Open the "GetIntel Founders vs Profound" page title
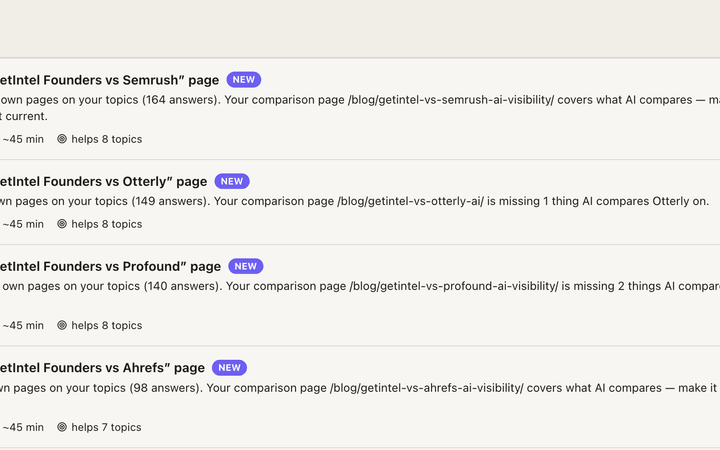This screenshot has width=720, height=450. click(x=110, y=266)
